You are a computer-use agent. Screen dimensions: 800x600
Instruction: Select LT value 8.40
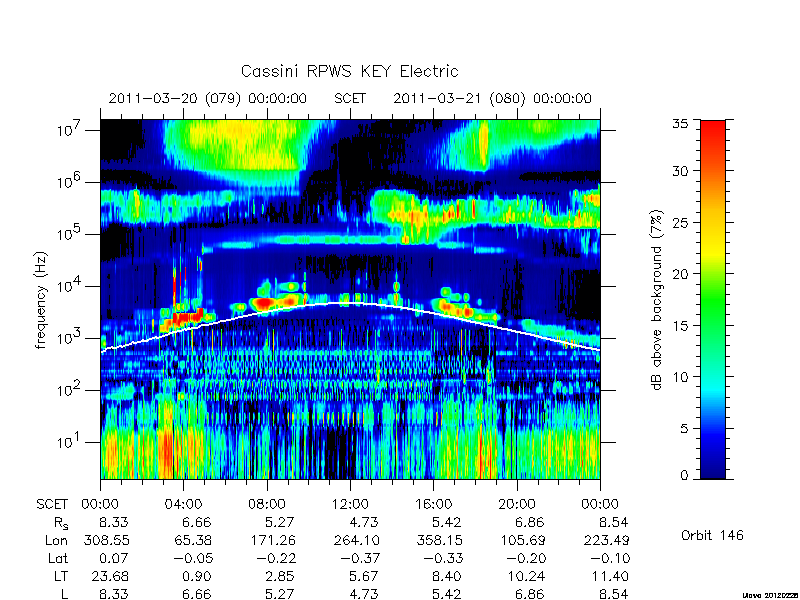pyautogui.click(x=446, y=576)
